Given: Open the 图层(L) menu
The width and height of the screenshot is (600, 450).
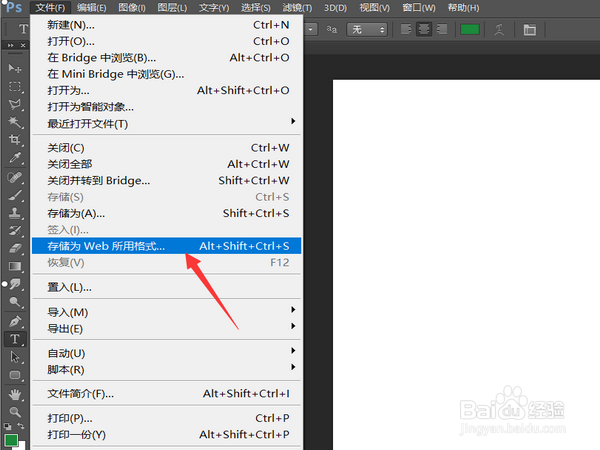Looking at the screenshot, I should (172, 8).
